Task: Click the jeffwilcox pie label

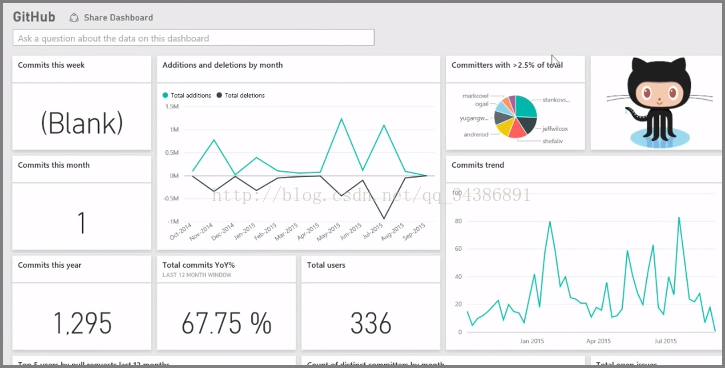Action: [x=555, y=129]
